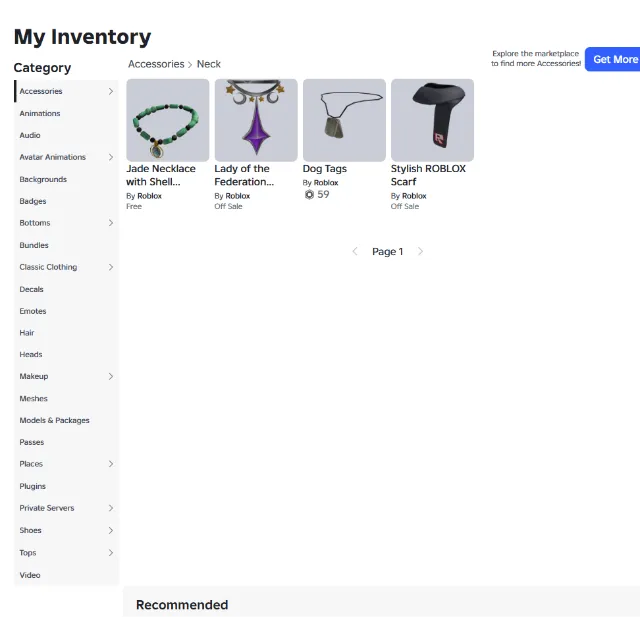Click the Robux icon under Dog Tags
640x640 pixels.
309,195
